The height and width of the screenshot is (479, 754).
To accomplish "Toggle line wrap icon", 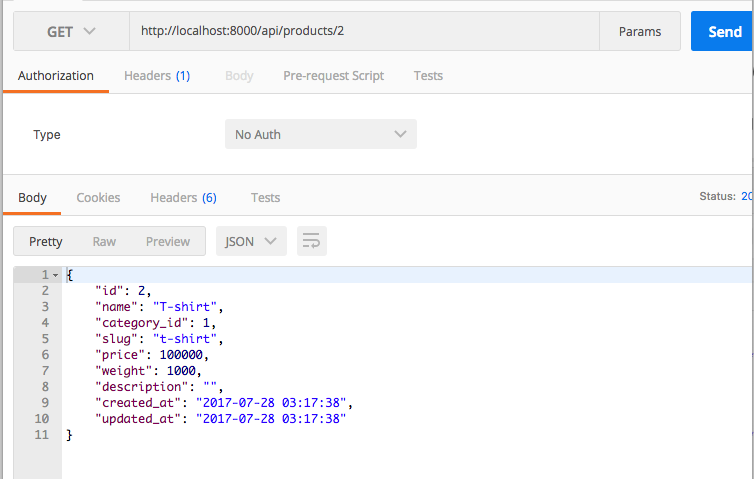I will coord(312,241).
